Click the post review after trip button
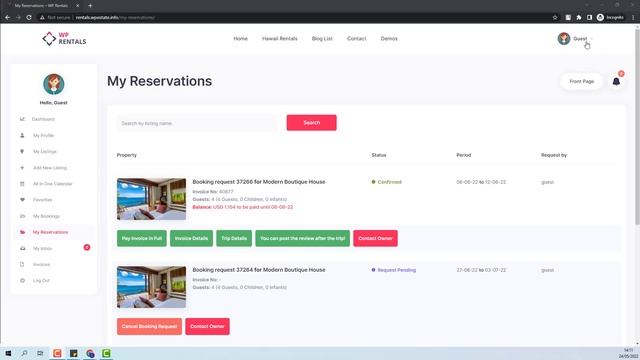This screenshot has width=640, height=360. (302, 238)
